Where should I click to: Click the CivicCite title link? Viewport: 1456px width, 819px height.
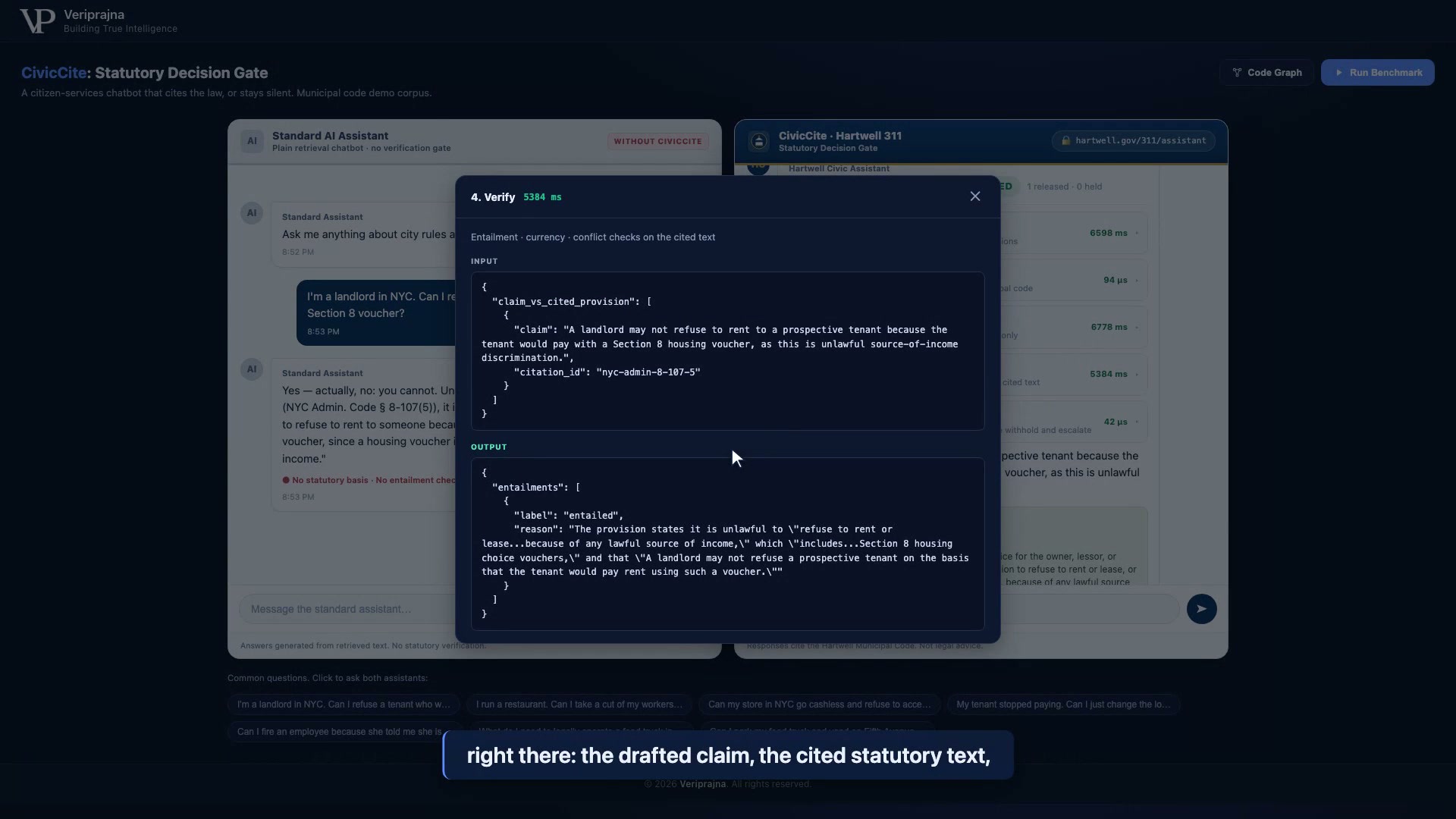pyautogui.click(x=54, y=73)
